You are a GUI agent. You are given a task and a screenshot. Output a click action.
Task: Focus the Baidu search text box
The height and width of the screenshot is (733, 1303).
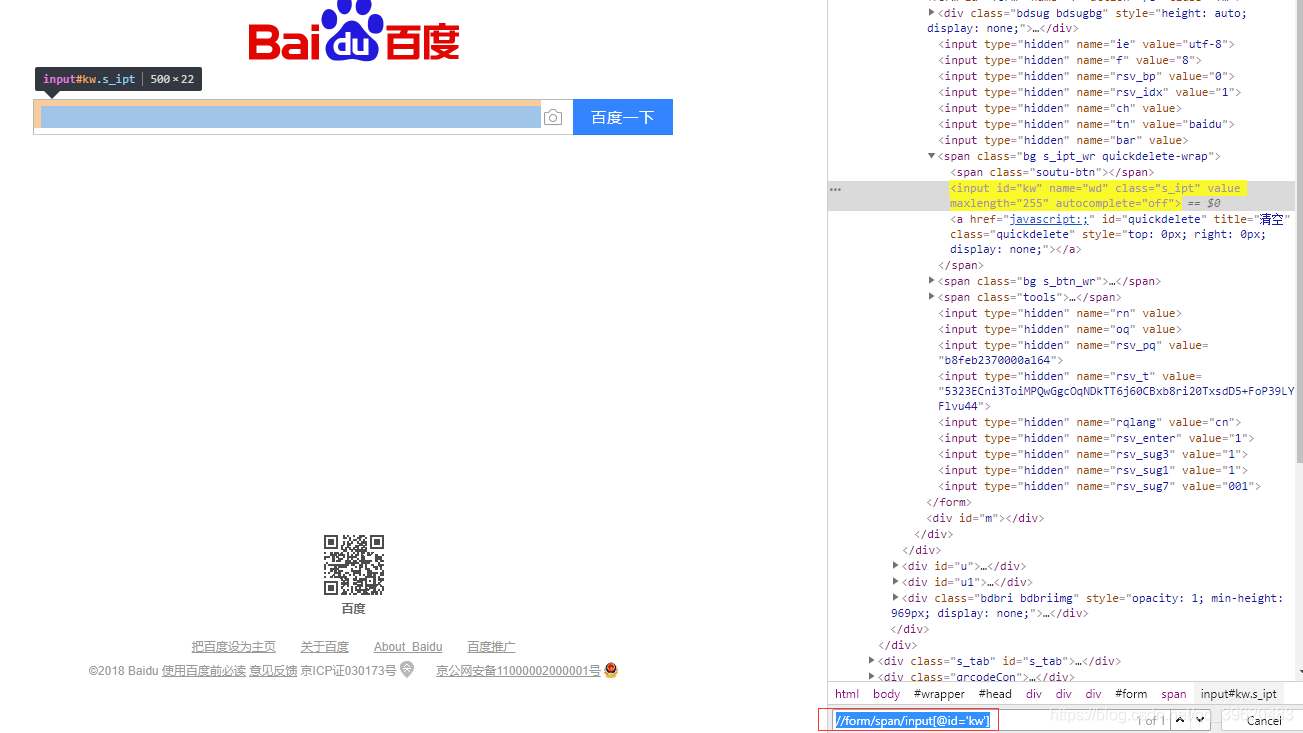291,117
